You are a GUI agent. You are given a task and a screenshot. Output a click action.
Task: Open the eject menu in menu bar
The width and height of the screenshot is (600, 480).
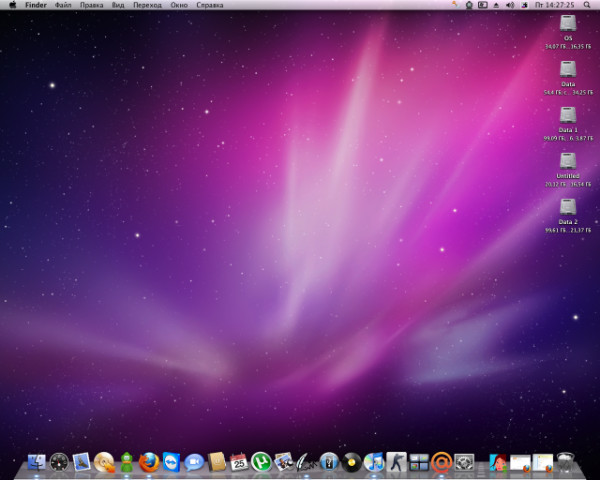click(495, 5)
